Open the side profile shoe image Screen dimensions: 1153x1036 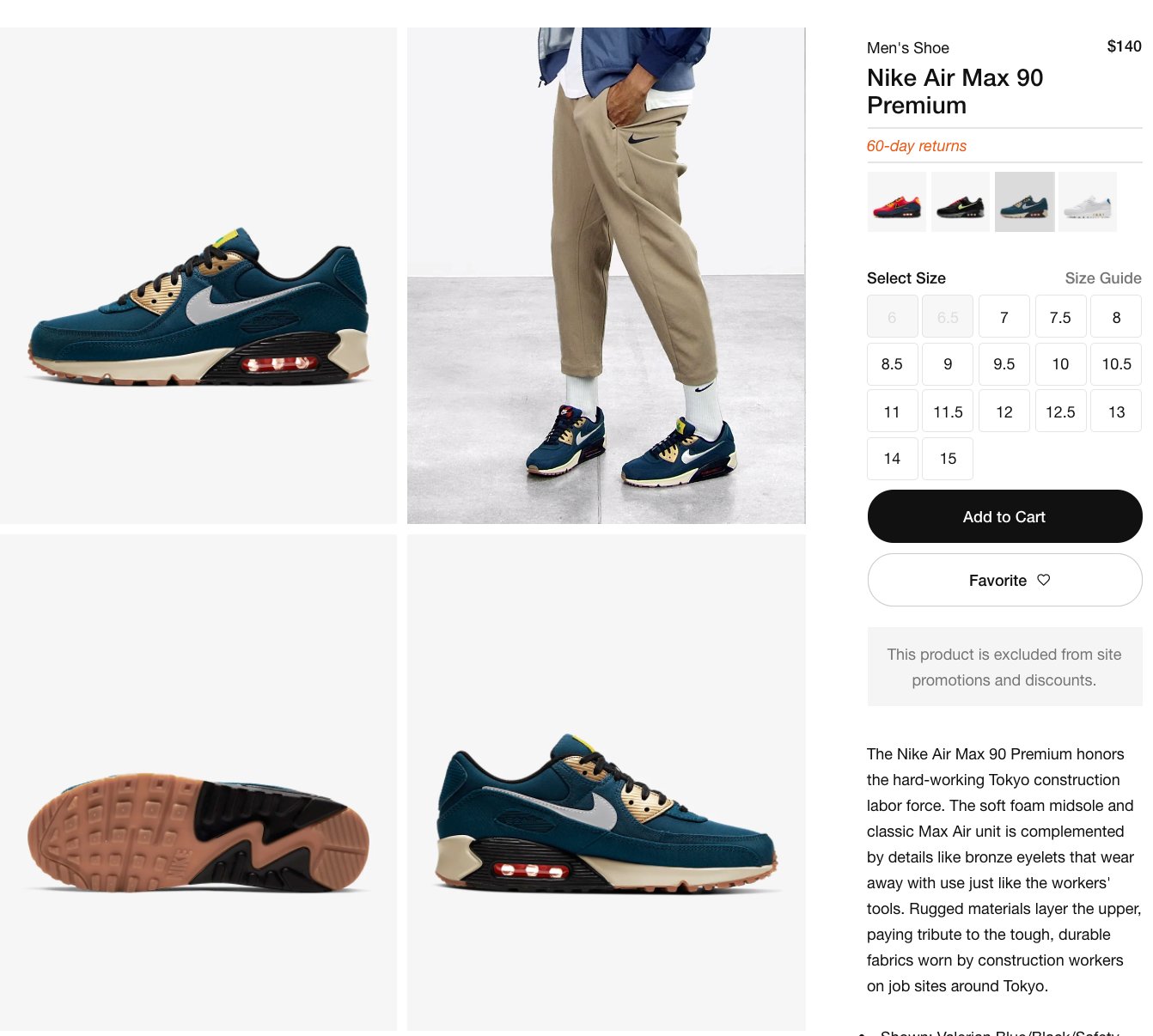198,276
